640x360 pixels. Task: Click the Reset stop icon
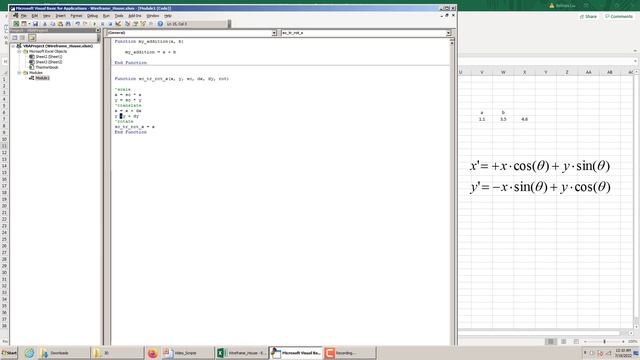pyautogui.click(x=110, y=24)
